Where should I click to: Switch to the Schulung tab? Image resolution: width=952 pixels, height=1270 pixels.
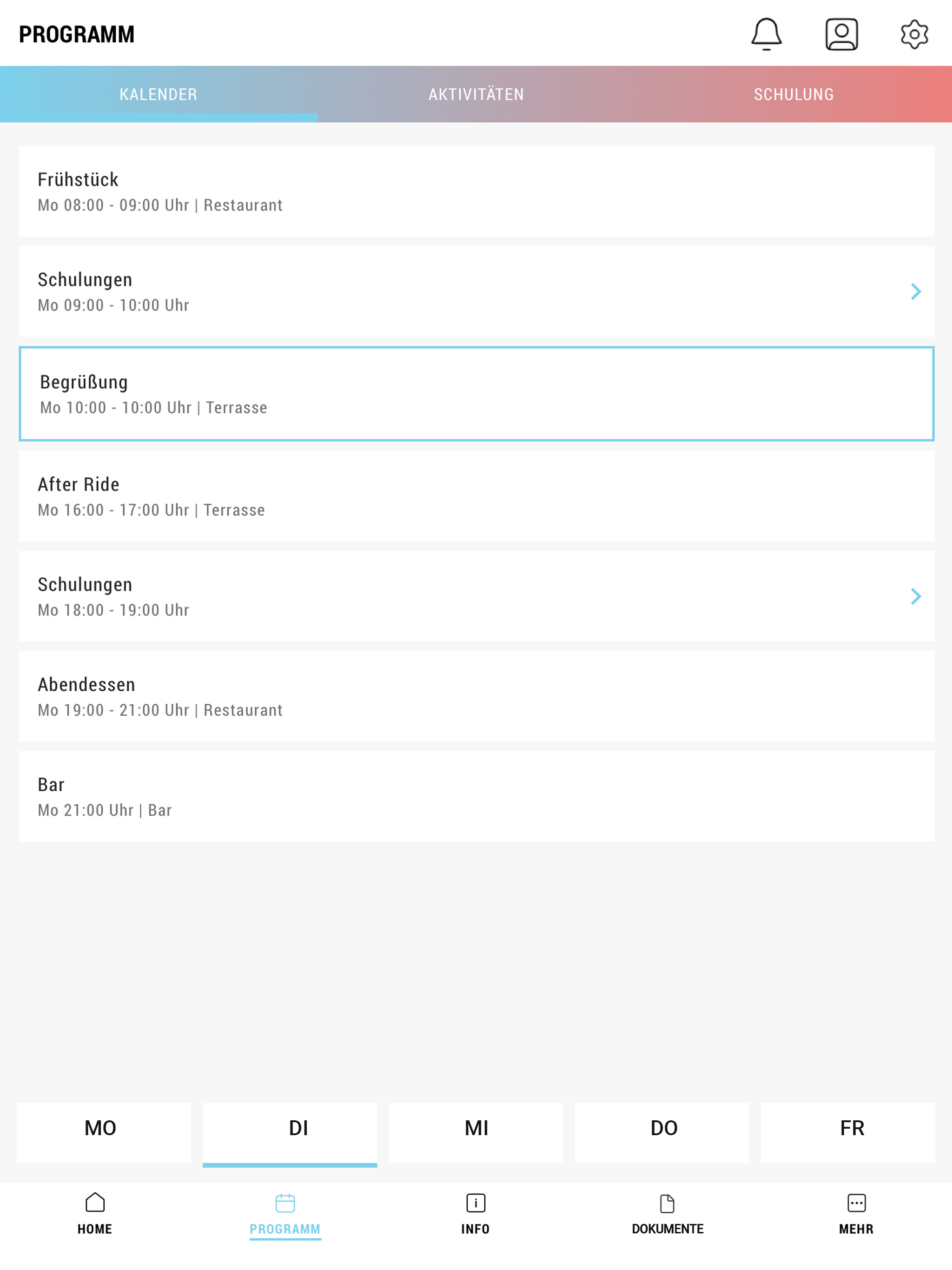tap(793, 94)
